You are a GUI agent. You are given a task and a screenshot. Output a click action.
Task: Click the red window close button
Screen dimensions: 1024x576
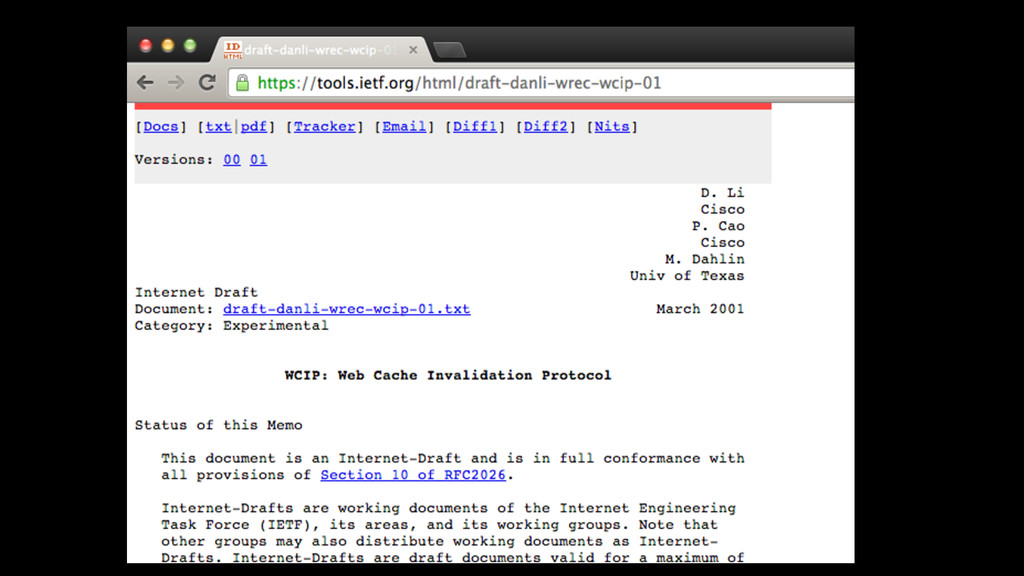pyautogui.click(x=146, y=45)
